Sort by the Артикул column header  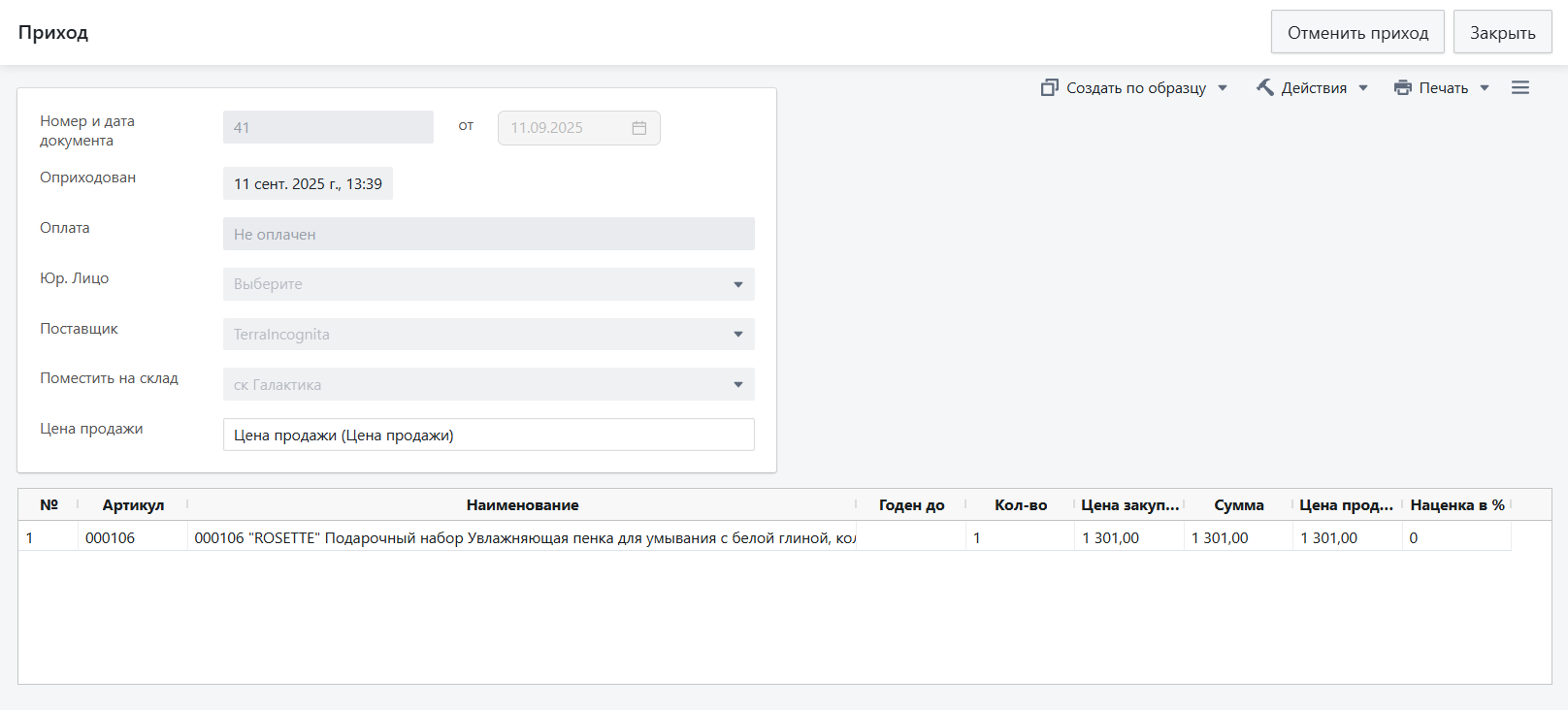(133, 505)
